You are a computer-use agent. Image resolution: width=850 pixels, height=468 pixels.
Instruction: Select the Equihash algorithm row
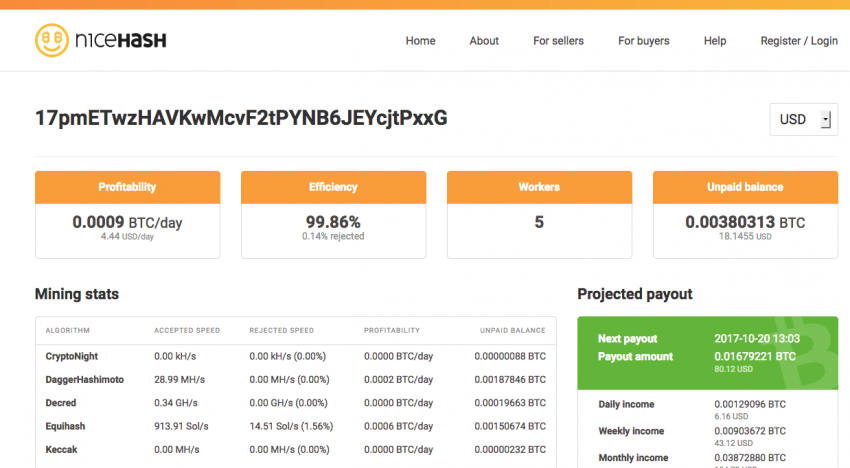click(x=295, y=426)
